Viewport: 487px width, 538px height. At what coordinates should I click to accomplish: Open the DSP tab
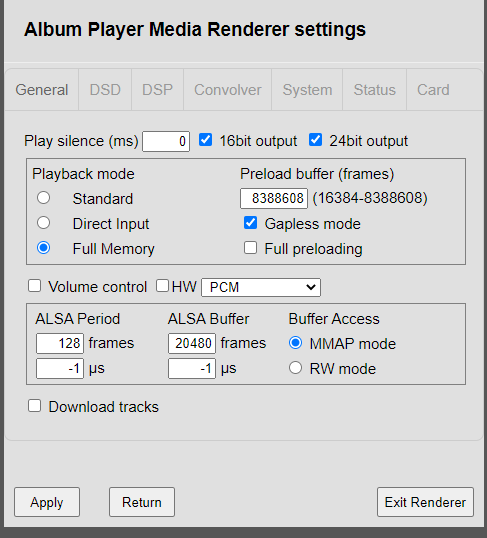pos(158,90)
